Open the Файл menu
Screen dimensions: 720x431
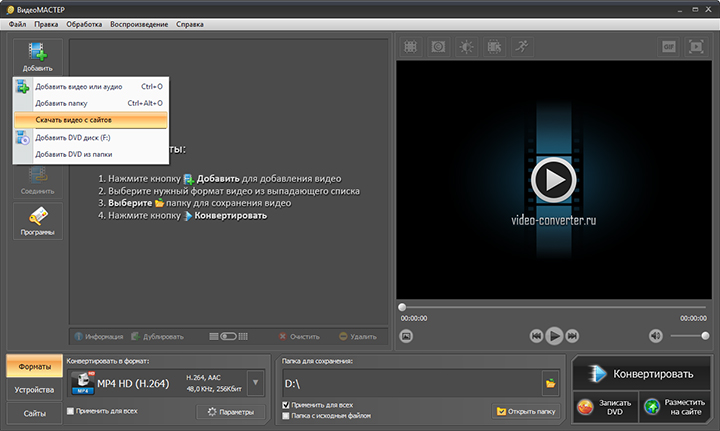point(17,24)
